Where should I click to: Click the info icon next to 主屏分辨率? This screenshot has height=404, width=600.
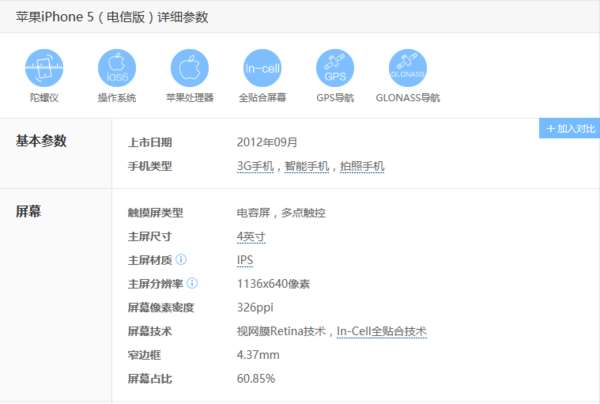click(192, 283)
